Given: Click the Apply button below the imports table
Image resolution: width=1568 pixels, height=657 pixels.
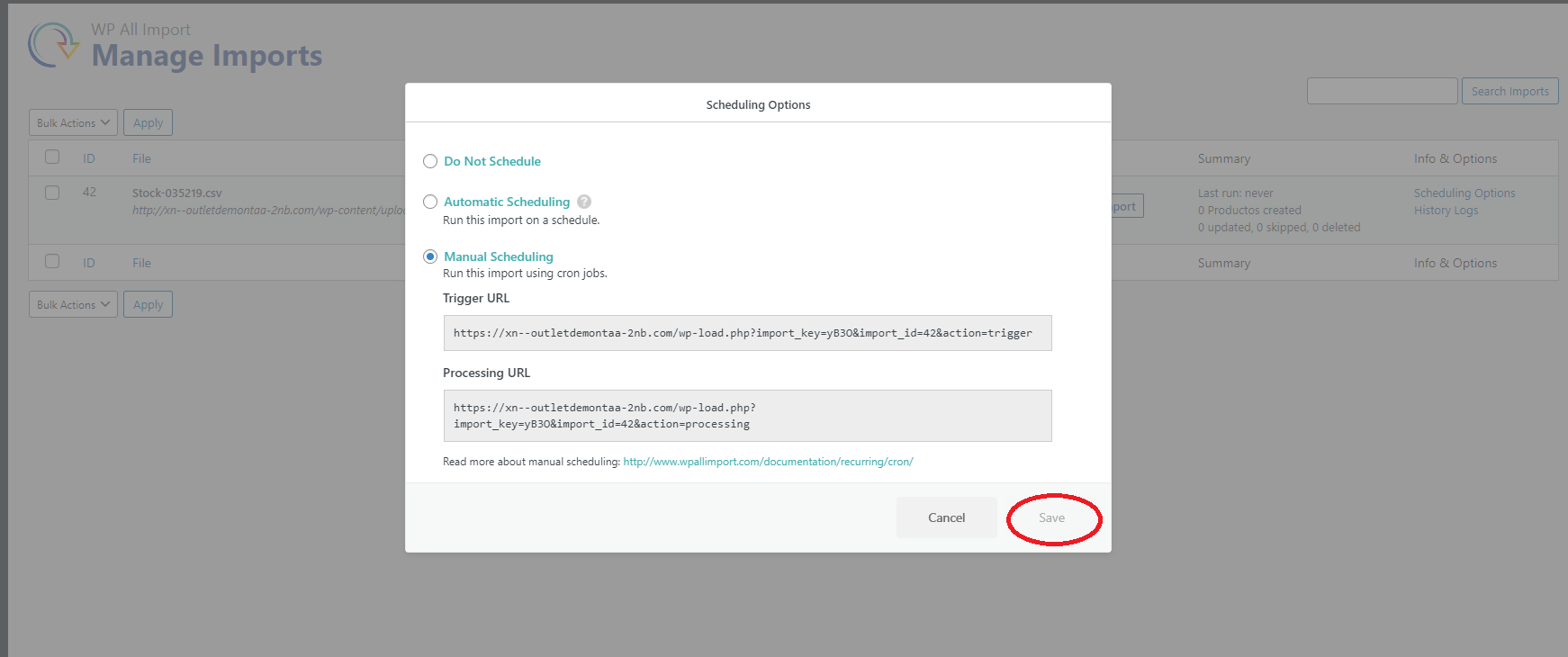Looking at the screenshot, I should pyautogui.click(x=148, y=304).
